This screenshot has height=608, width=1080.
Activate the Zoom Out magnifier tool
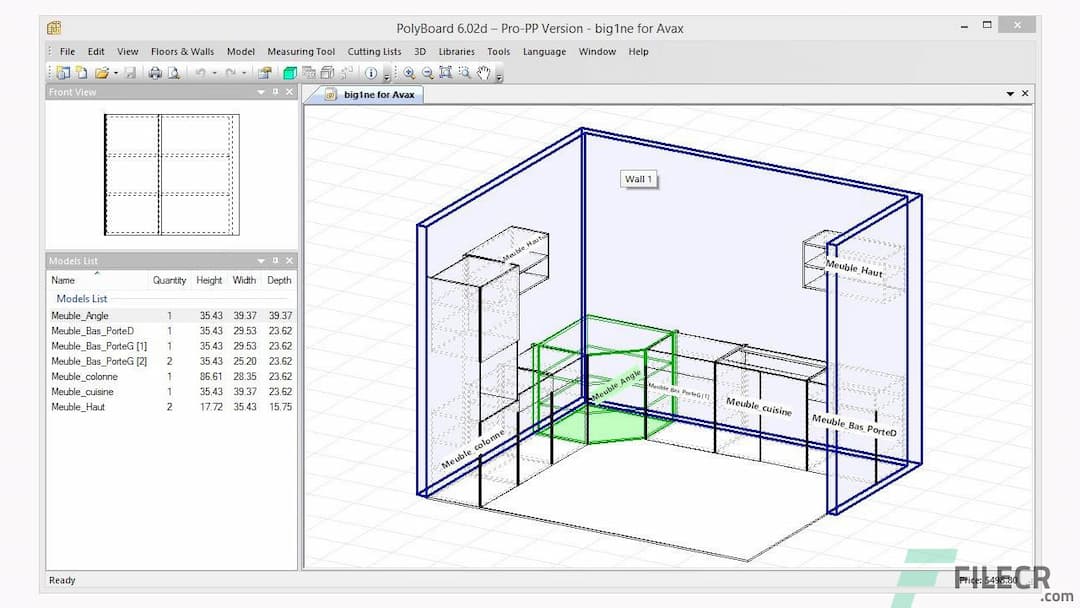click(425, 72)
